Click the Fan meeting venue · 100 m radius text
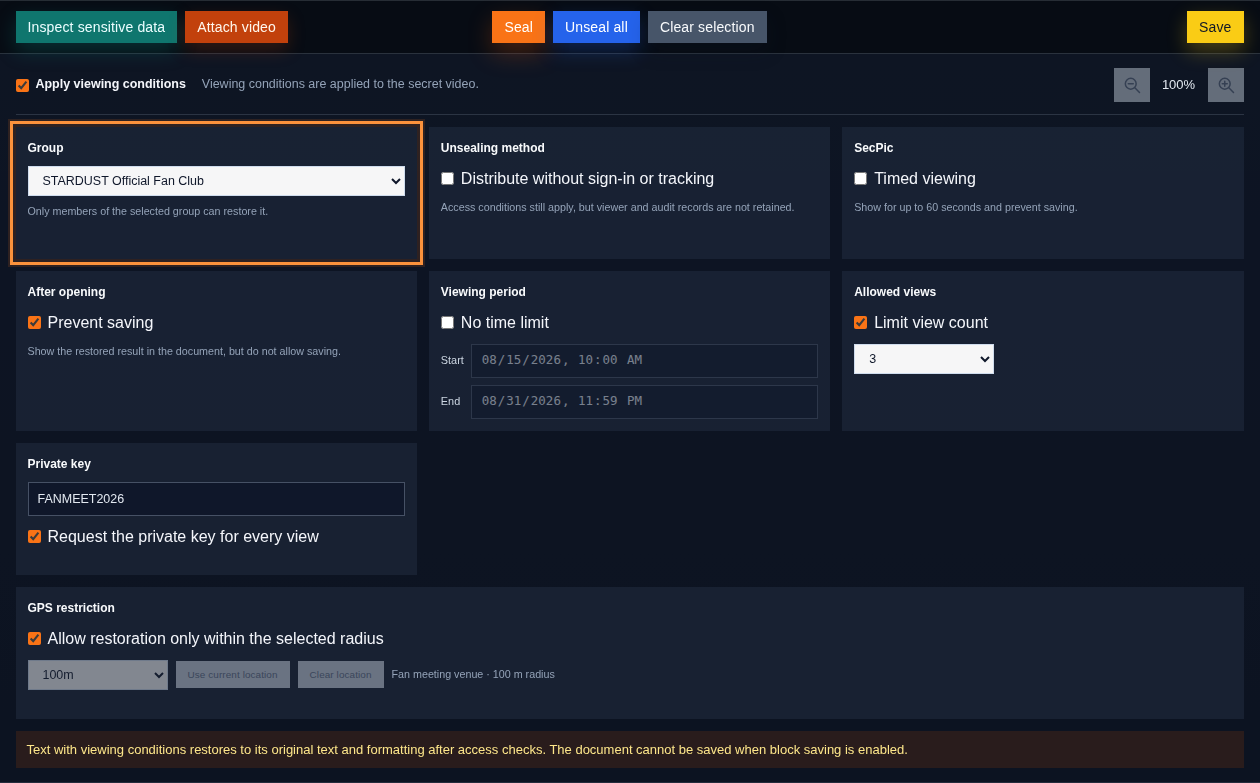 (x=473, y=674)
